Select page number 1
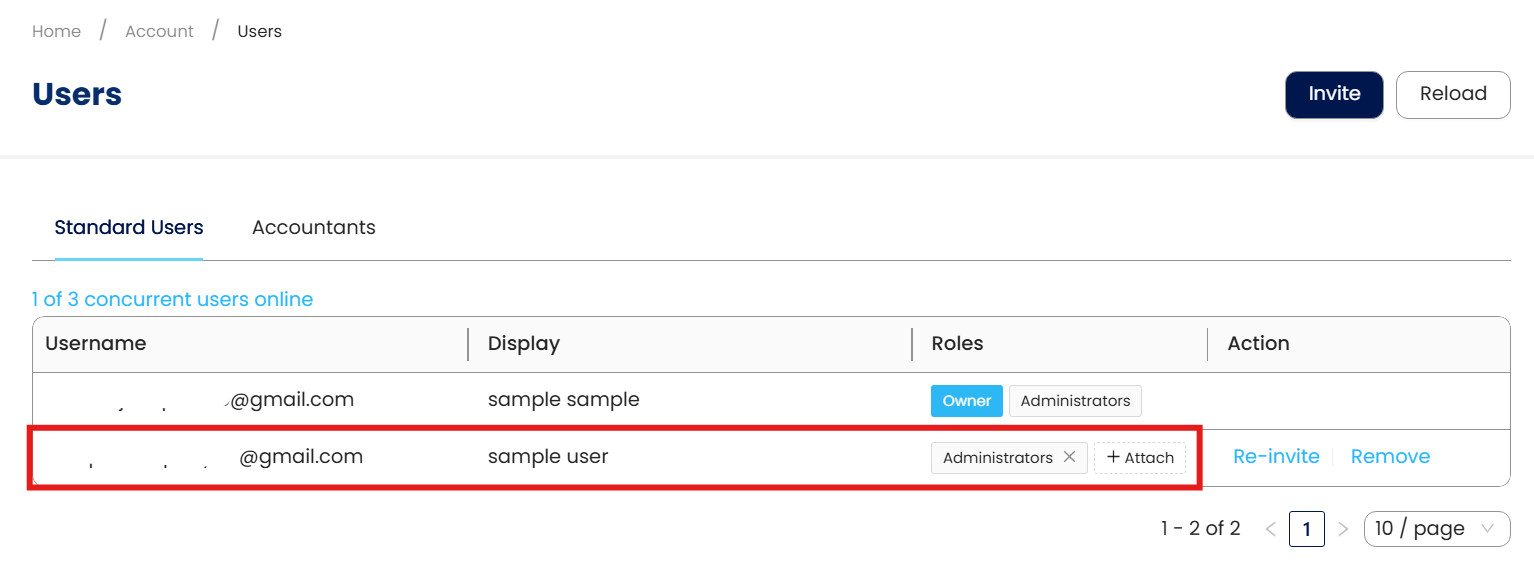The width and height of the screenshot is (1534, 579). click(x=1307, y=529)
